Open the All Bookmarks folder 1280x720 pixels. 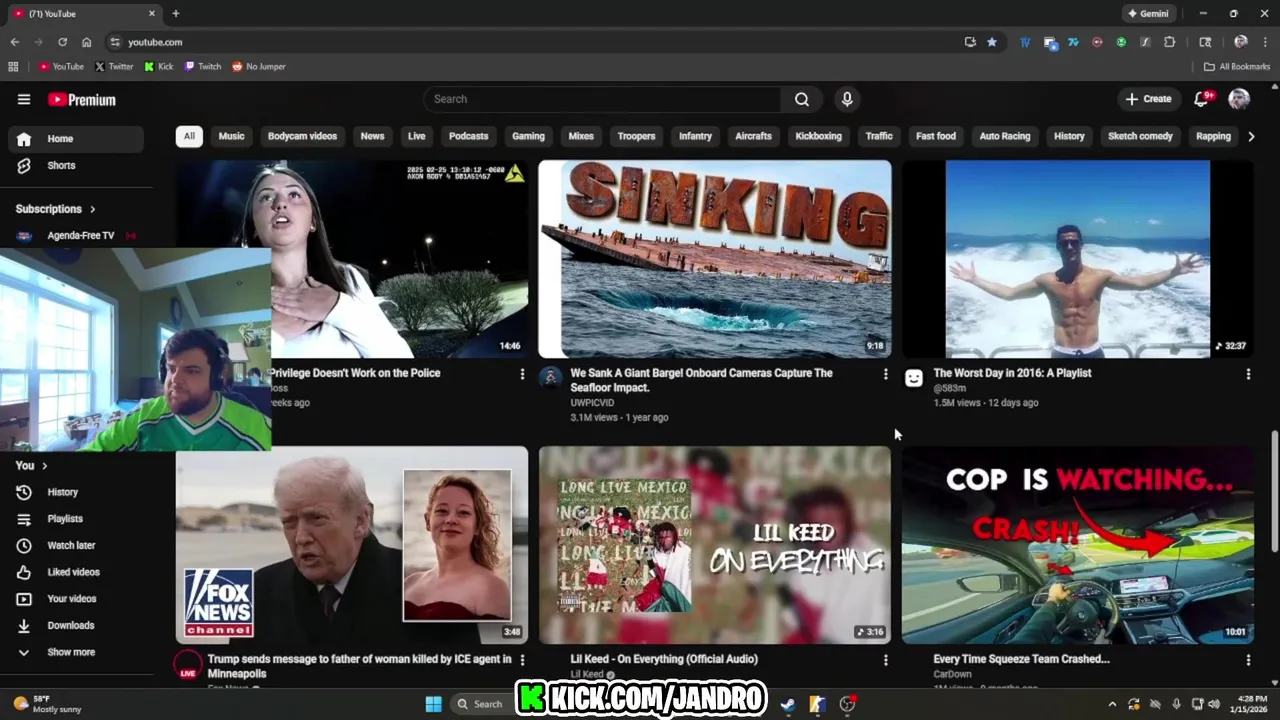click(1237, 67)
